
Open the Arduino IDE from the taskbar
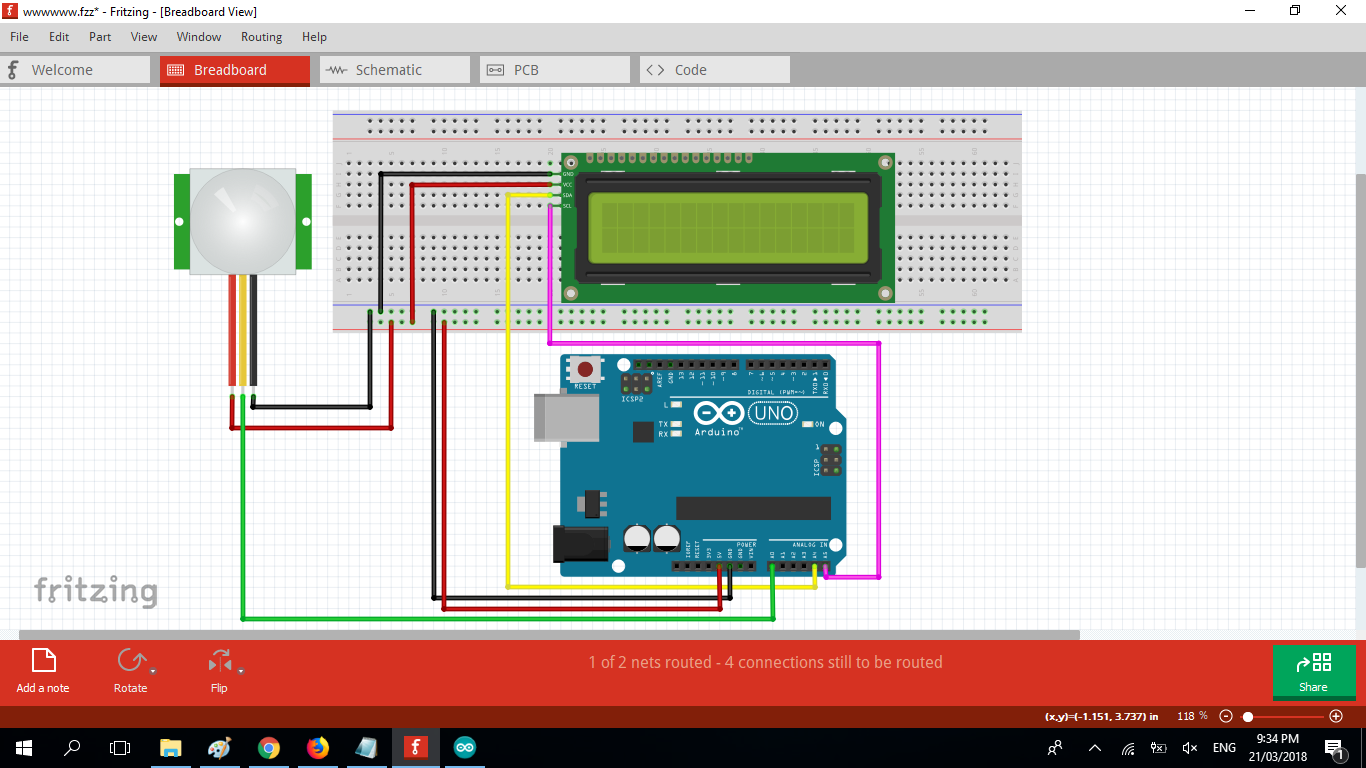[464, 747]
